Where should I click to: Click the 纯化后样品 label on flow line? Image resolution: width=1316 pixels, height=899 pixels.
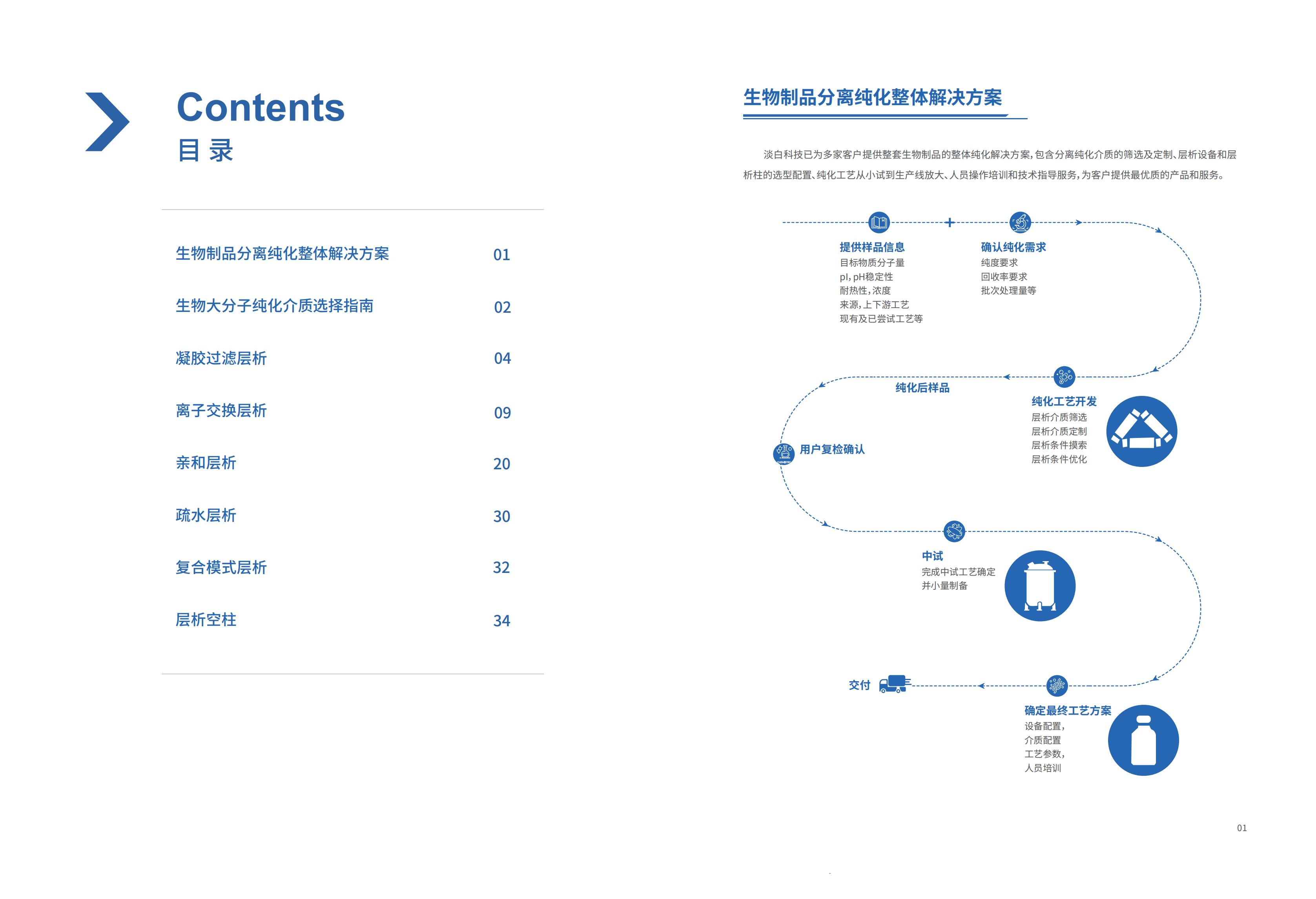pos(922,388)
